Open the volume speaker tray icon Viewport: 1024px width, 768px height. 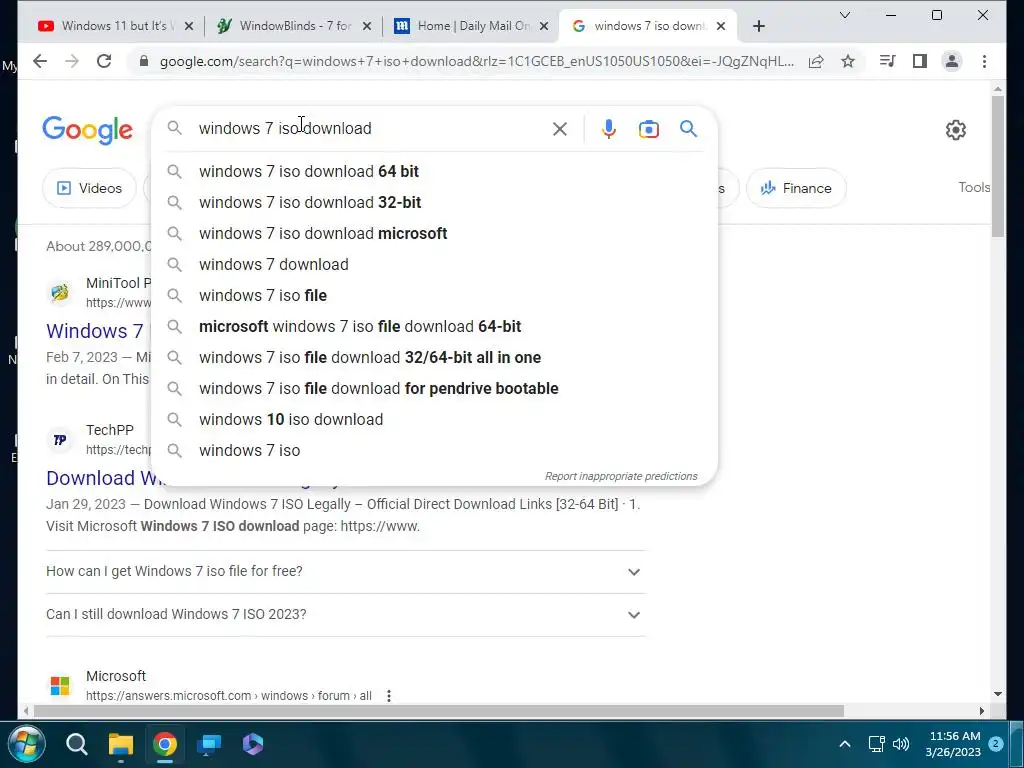pos(901,744)
